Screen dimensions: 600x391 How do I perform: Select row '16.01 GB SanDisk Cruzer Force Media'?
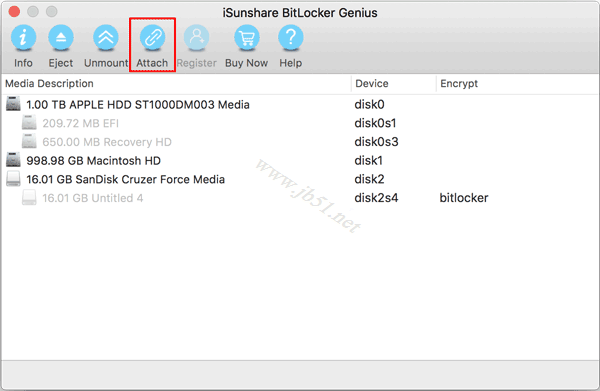[300, 179]
